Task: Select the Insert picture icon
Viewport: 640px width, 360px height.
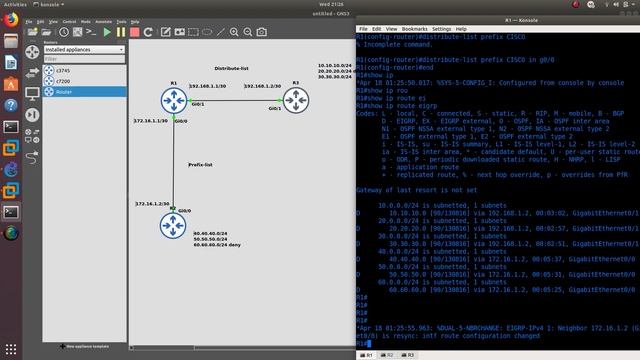Action: pos(180,32)
